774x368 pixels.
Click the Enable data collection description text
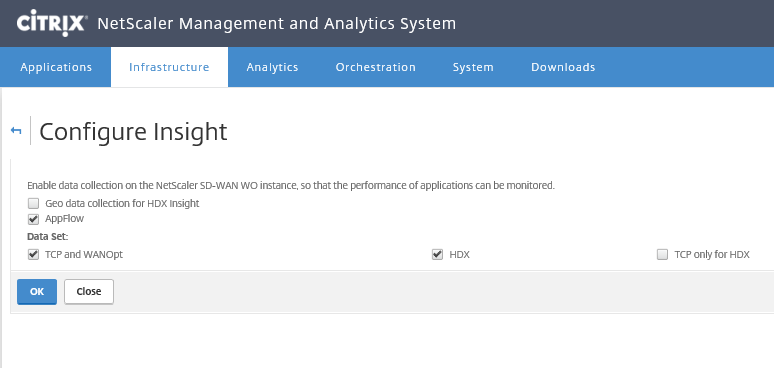291,186
